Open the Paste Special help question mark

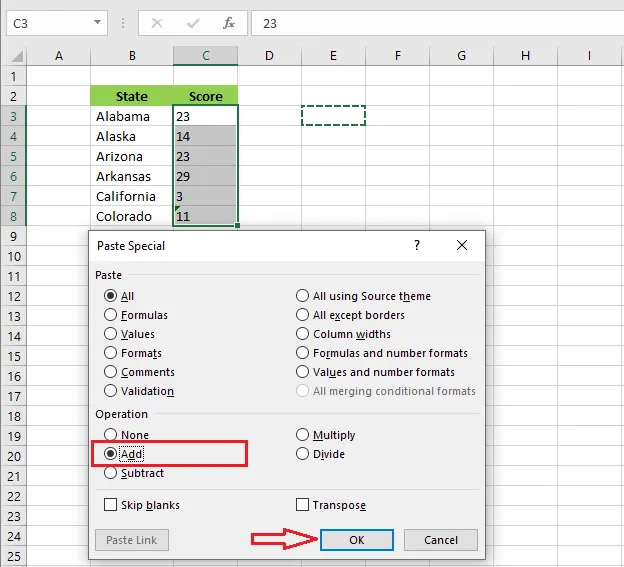(417, 245)
